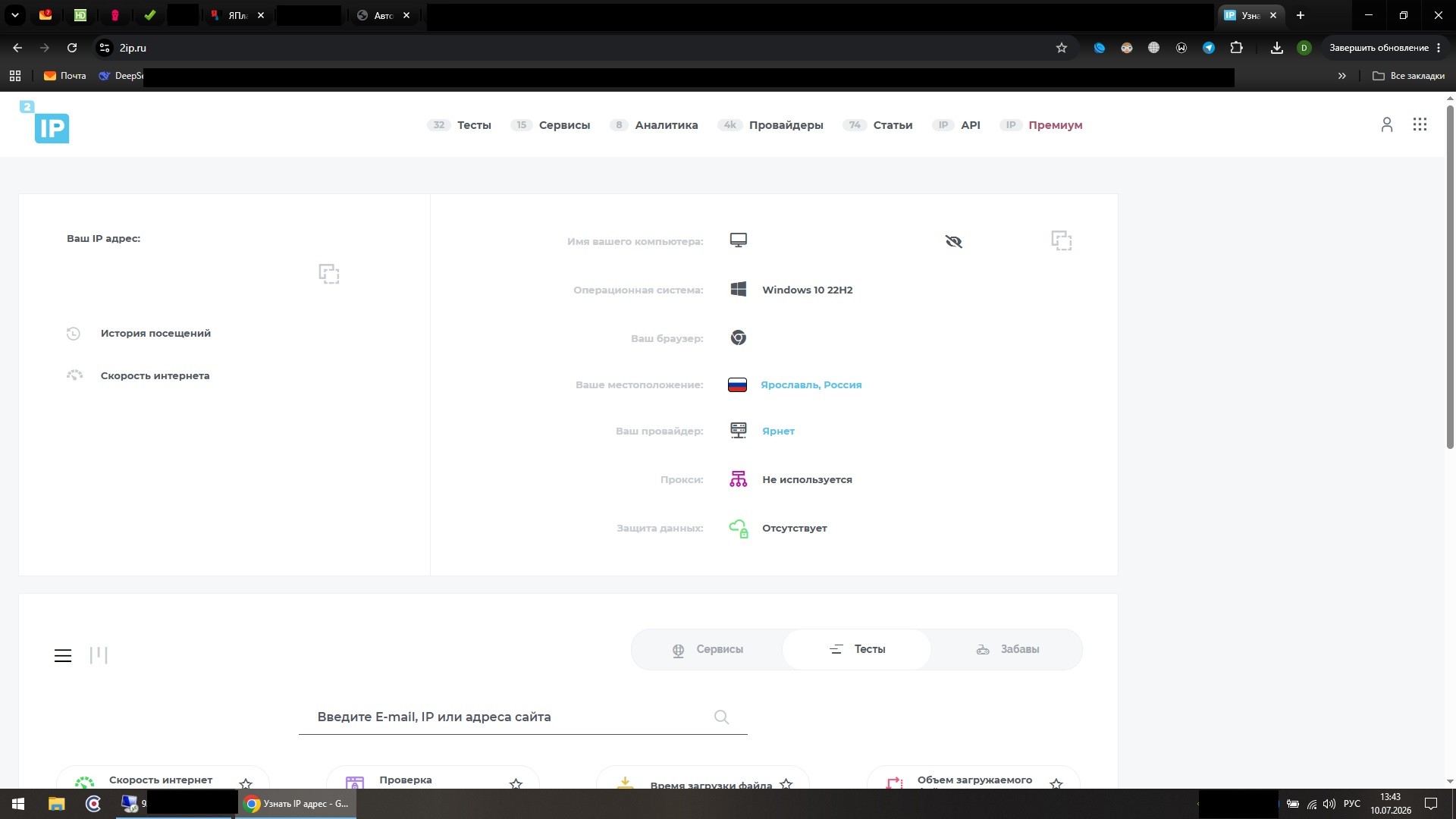Open the site apps grid menu
Screen dimensions: 1456x819
coord(1420,124)
